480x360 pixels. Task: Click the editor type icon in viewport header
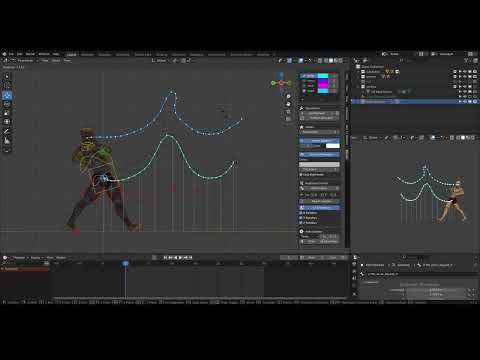5,60
